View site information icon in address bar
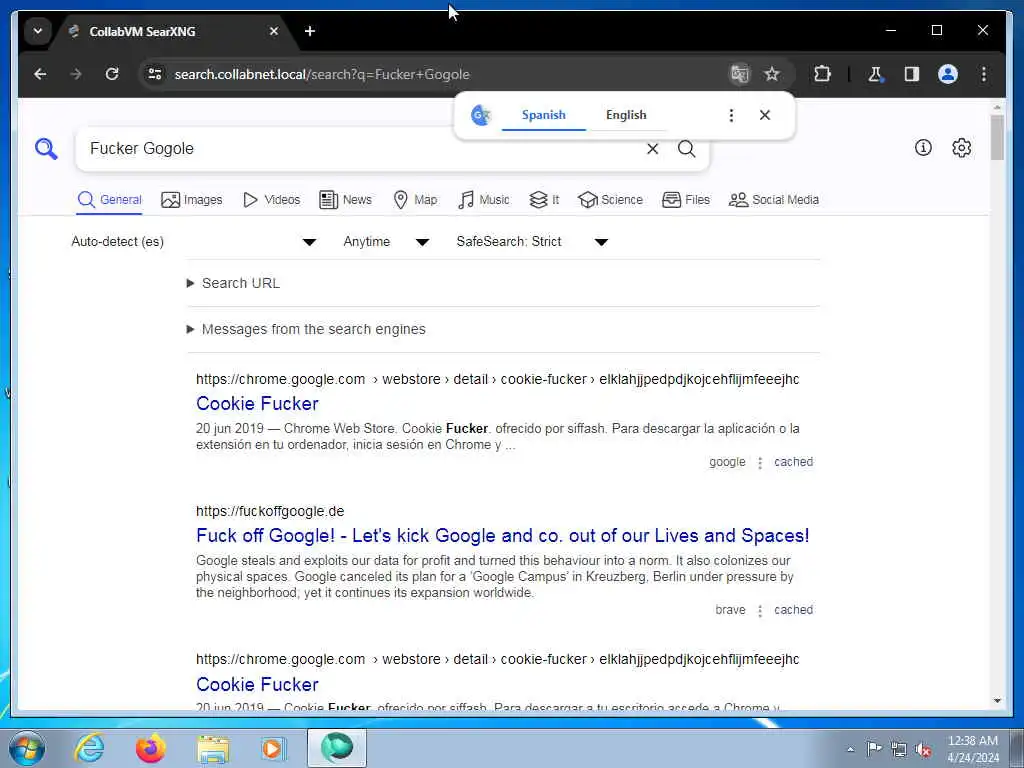 click(155, 74)
